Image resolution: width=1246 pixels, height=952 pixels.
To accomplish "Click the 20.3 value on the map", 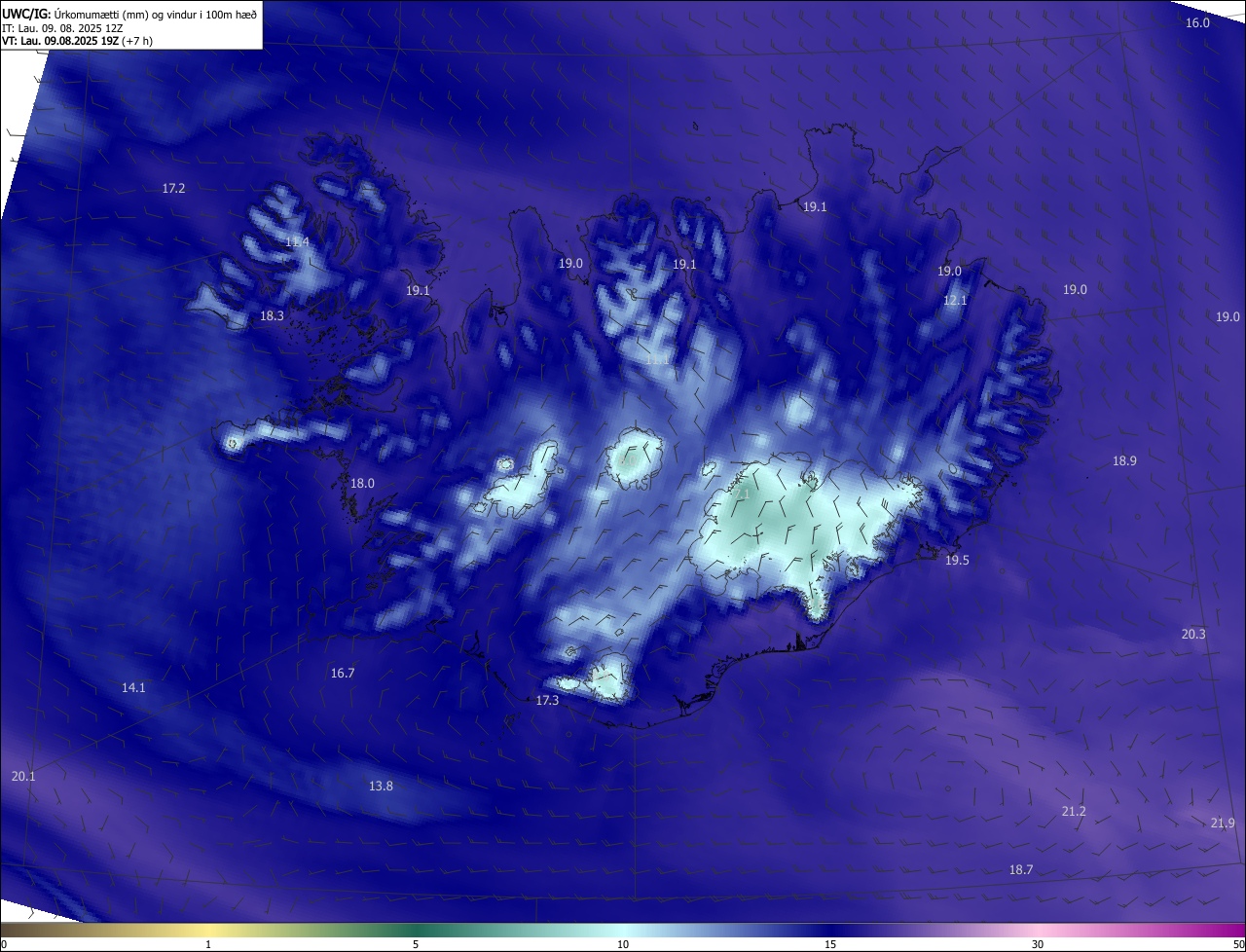I will [1193, 634].
